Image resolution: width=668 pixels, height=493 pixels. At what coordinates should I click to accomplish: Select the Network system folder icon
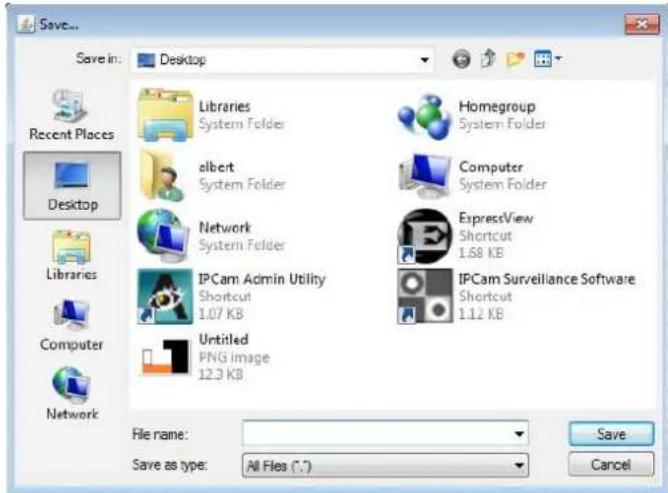(163, 236)
